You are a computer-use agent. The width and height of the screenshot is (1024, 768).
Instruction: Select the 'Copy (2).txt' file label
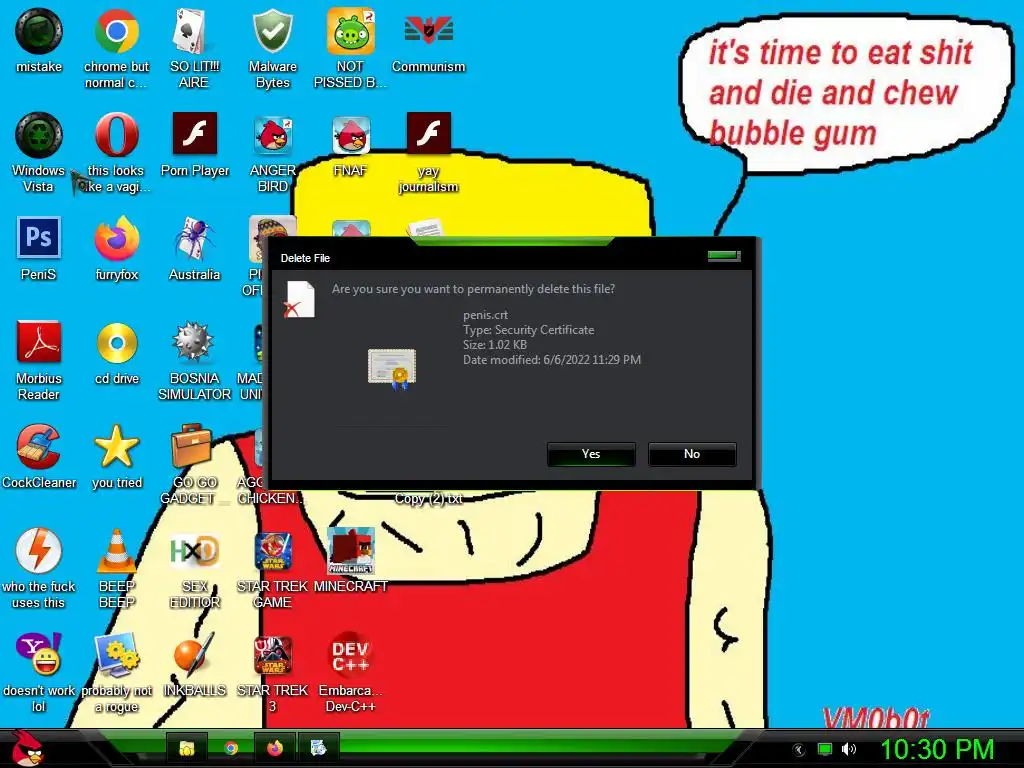428,499
